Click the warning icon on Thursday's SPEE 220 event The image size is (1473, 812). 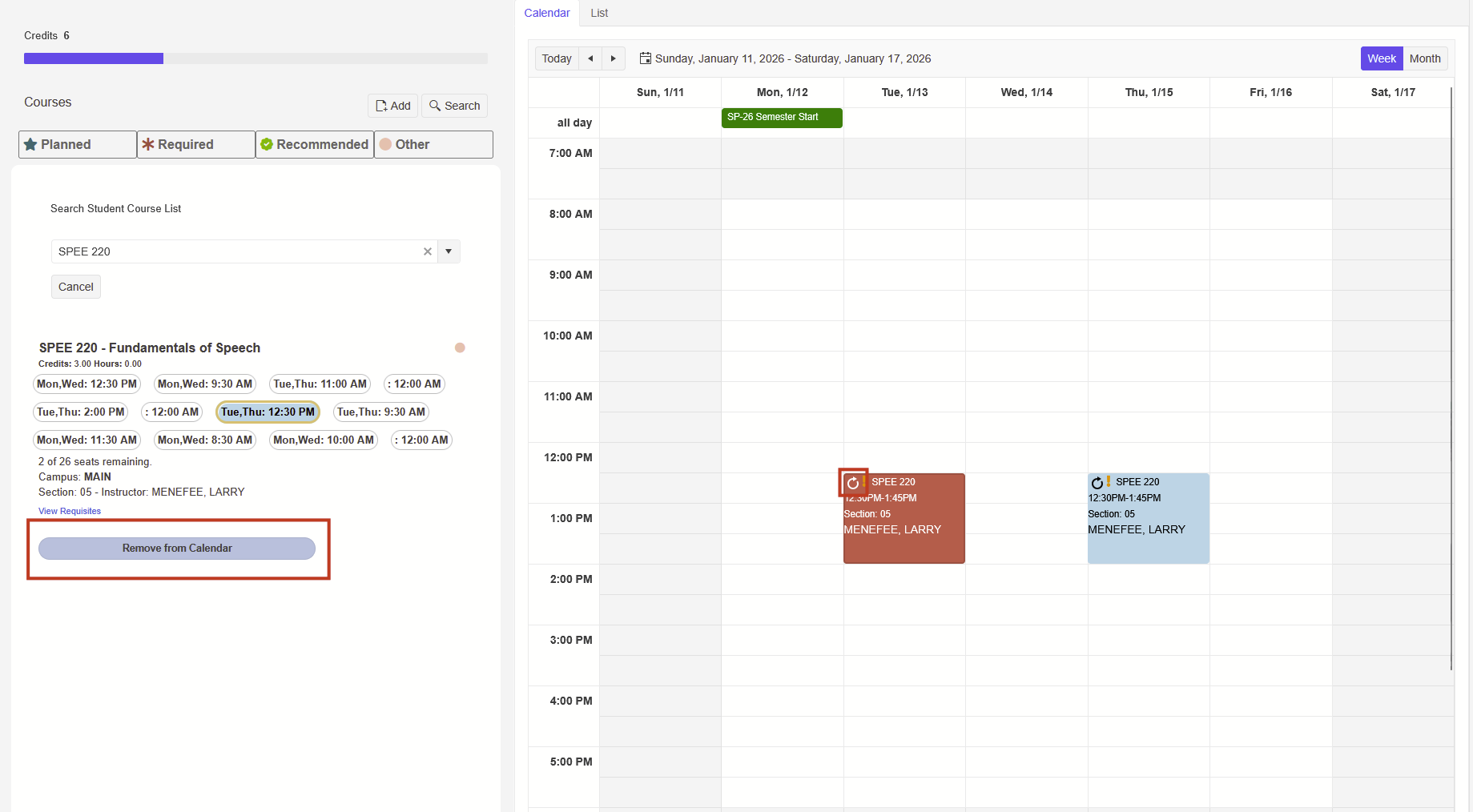click(x=1109, y=481)
